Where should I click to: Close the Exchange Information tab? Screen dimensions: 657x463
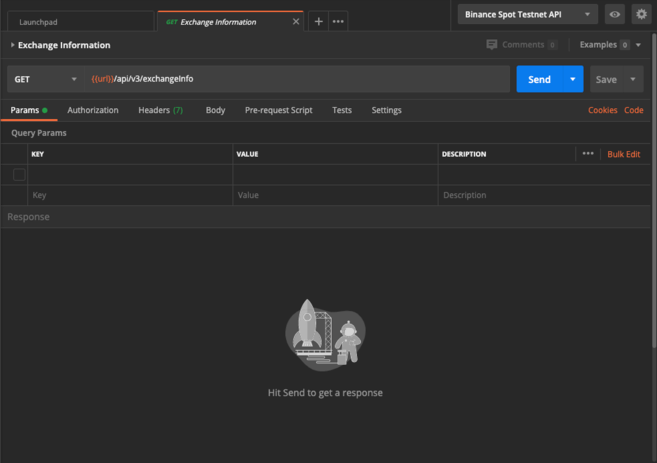[295, 21]
